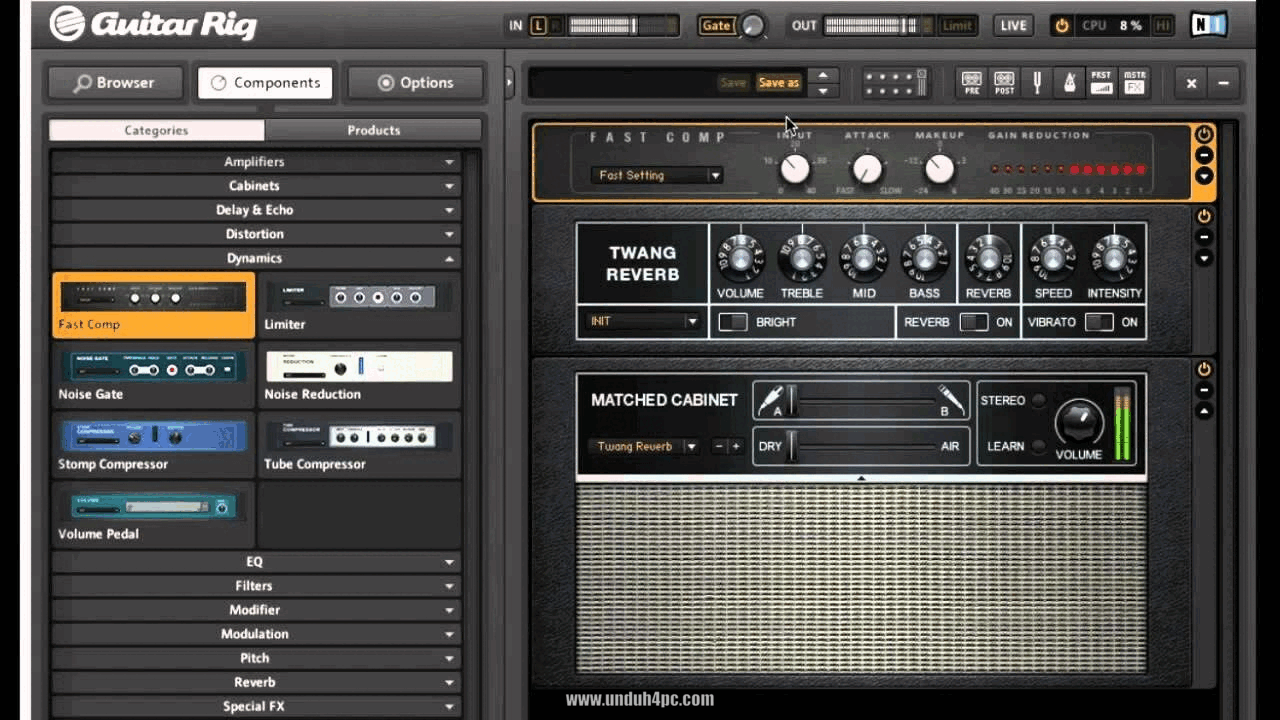This screenshot has width=1280, height=720.
Task: Open the Post tapedeck
Action: (1004, 82)
